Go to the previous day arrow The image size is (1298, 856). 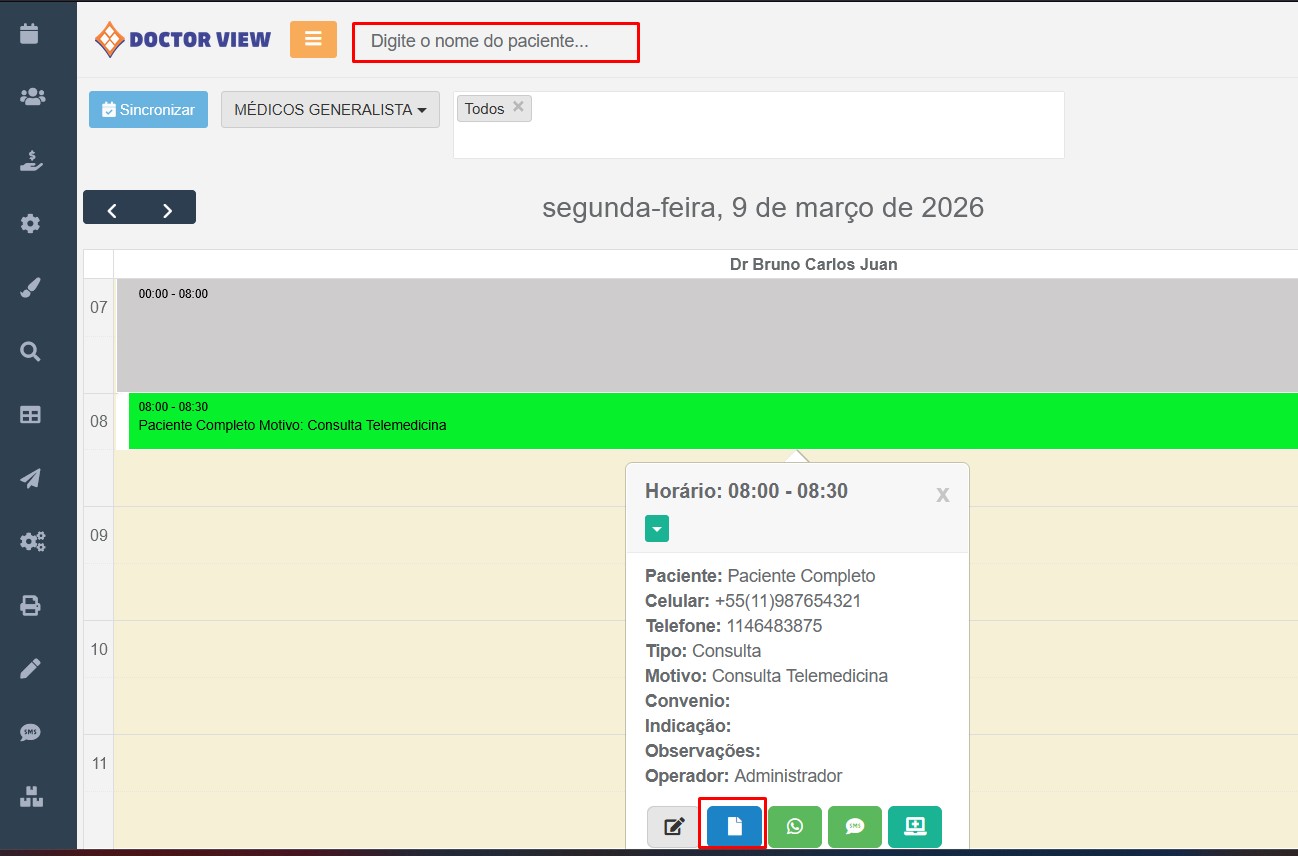tap(112, 210)
